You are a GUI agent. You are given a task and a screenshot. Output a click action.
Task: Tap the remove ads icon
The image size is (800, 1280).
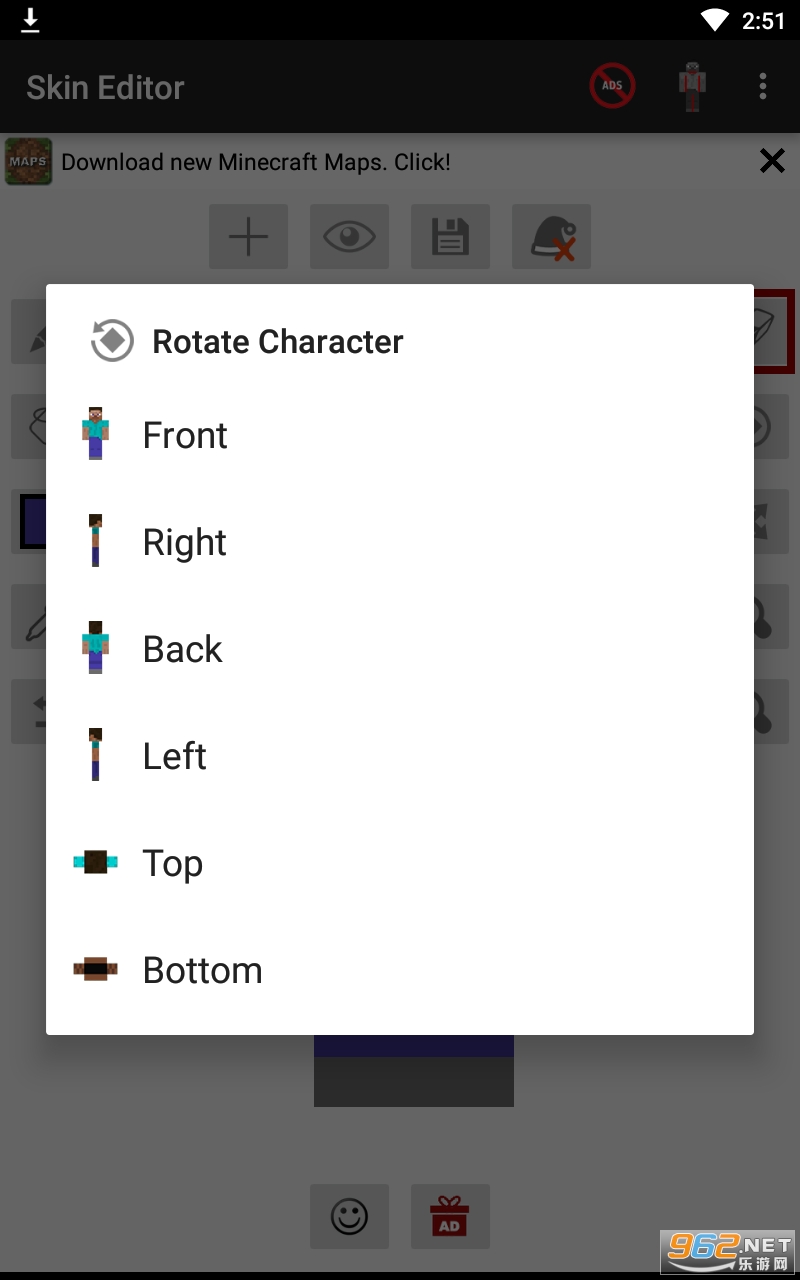pos(612,86)
